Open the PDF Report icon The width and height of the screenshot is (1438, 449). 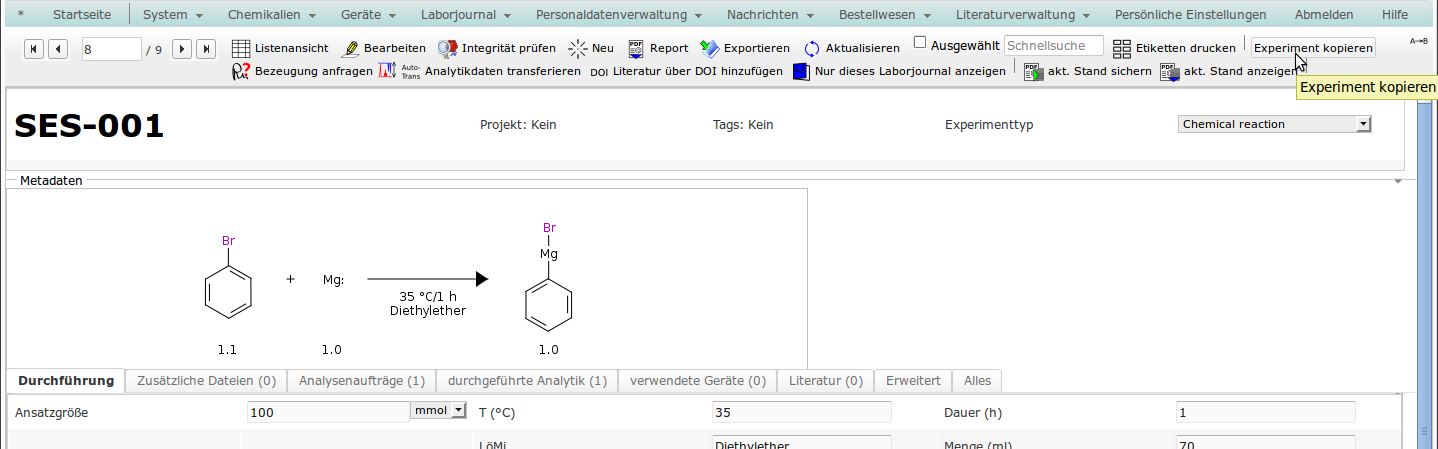click(x=636, y=48)
